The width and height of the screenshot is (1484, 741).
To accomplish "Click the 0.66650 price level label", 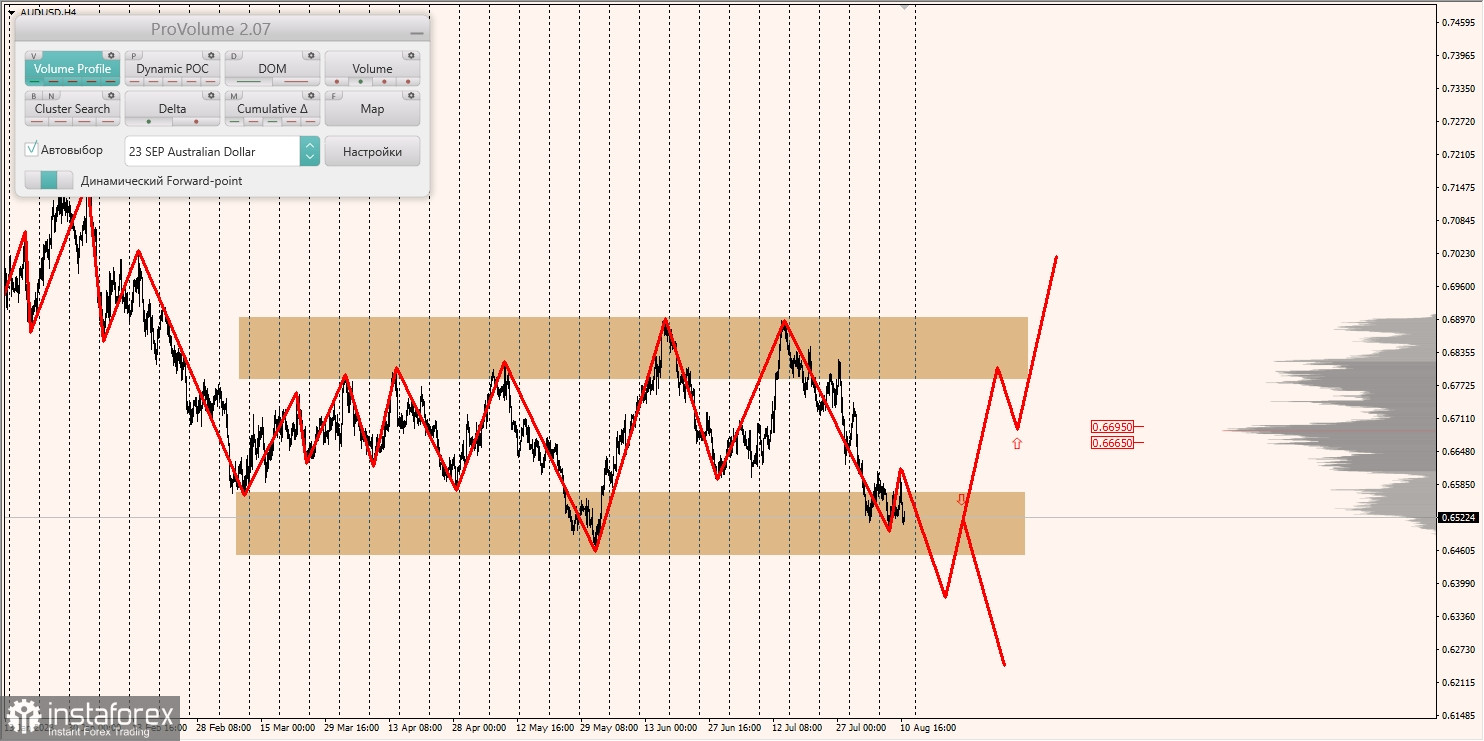I will (x=1112, y=442).
